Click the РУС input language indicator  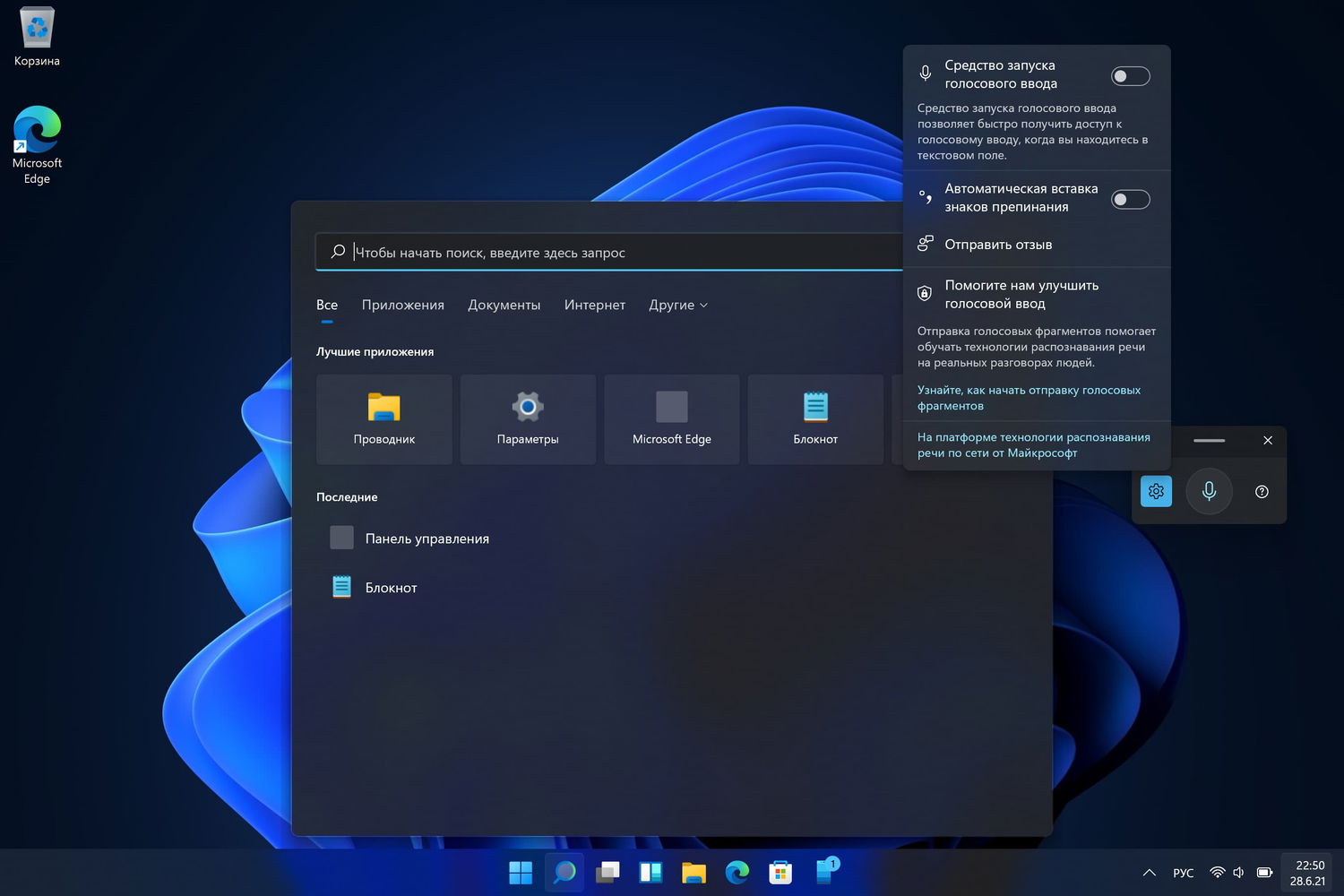tap(1184, 873)
